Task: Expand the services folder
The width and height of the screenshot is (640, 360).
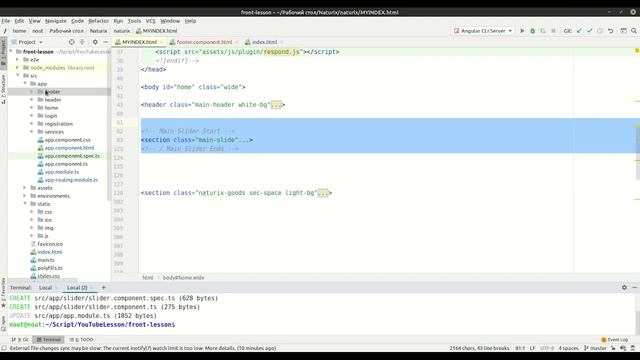Action: [32, 132]
